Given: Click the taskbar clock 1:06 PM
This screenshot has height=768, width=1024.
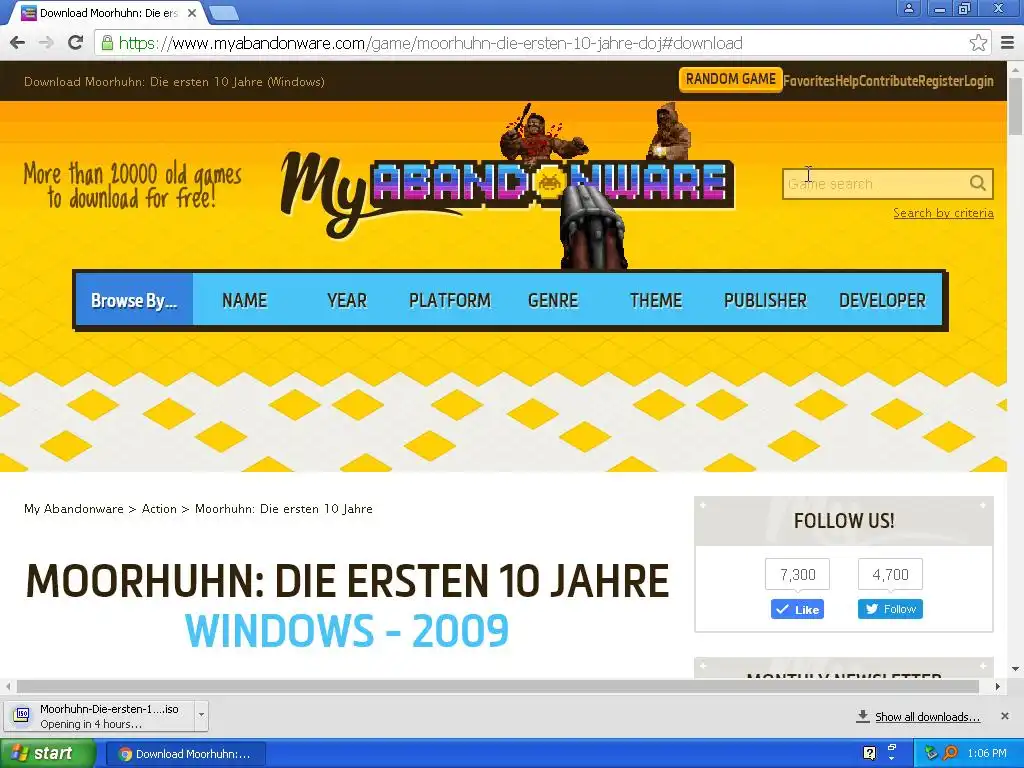Looking at the screenshot, I should point(986,754).
